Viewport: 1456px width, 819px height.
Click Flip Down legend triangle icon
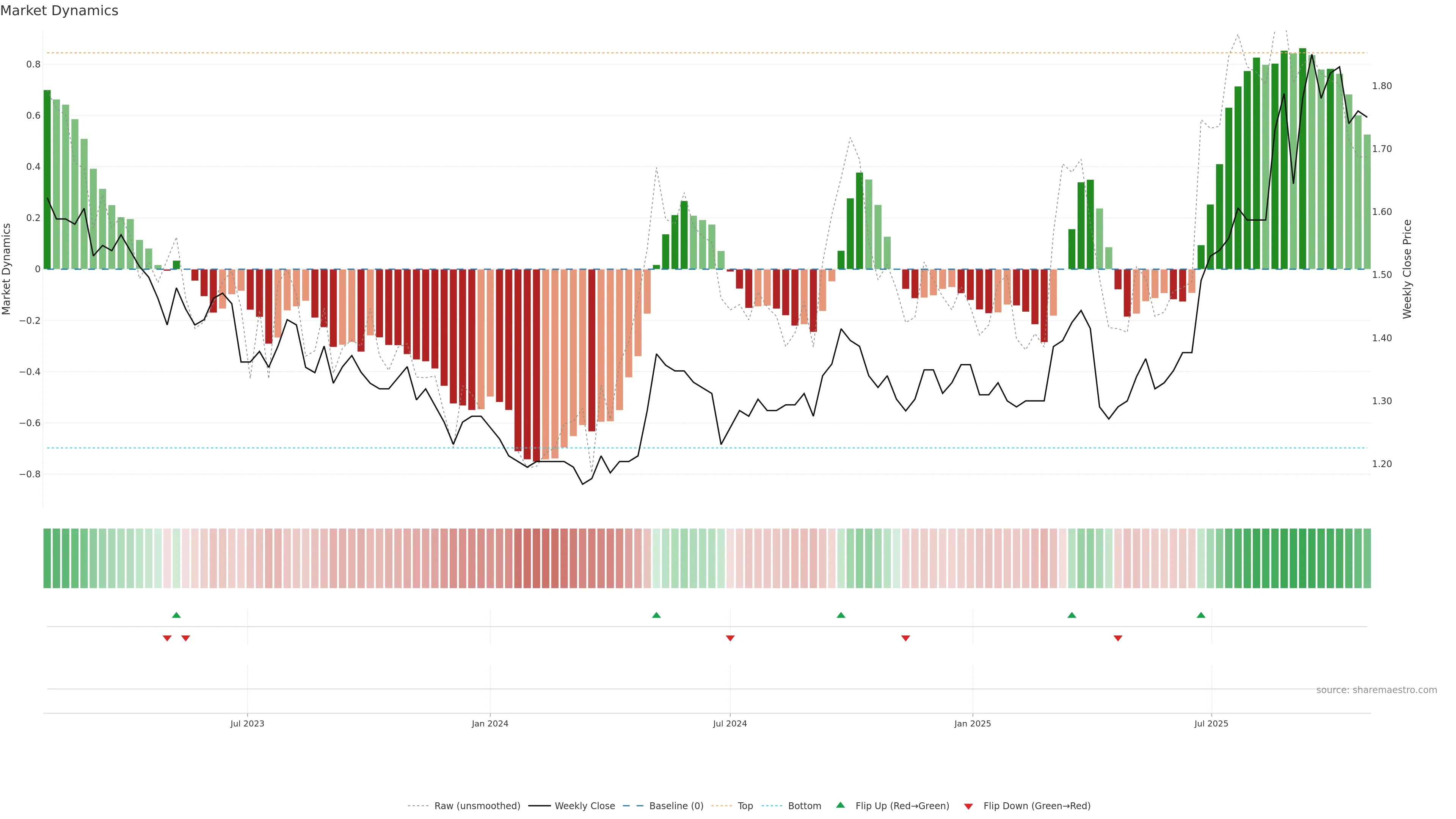[968, 806]
